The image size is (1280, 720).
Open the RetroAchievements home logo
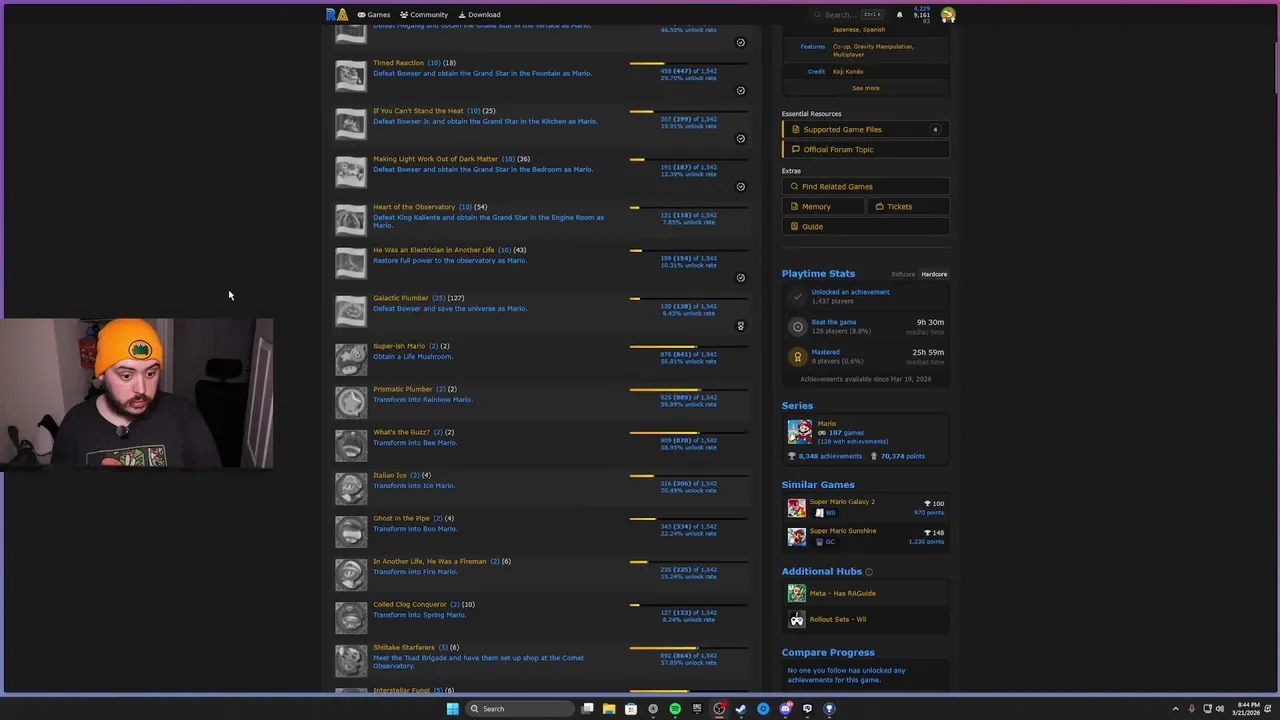[x=336, y=14]
